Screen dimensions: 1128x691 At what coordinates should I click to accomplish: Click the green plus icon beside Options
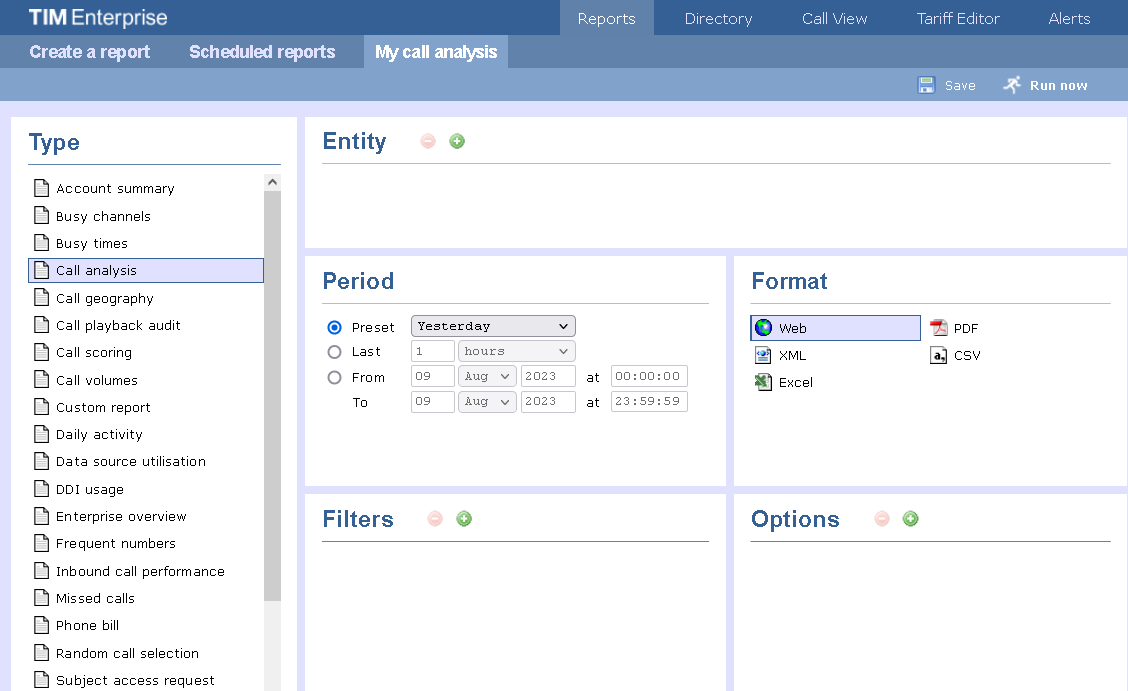point(910,518)
